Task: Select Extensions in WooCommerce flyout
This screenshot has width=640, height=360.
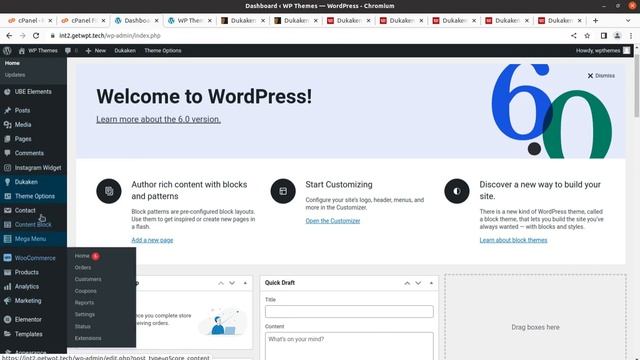Action: [88, 338]
